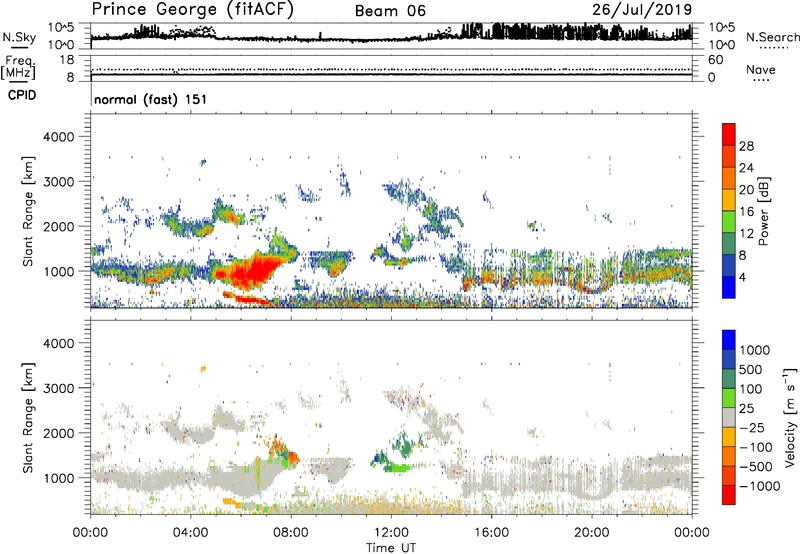Click the normal (fast) 151 mode text
This screenshot has width=800, height=554.
pyautogui.click(x=151, y=99)
